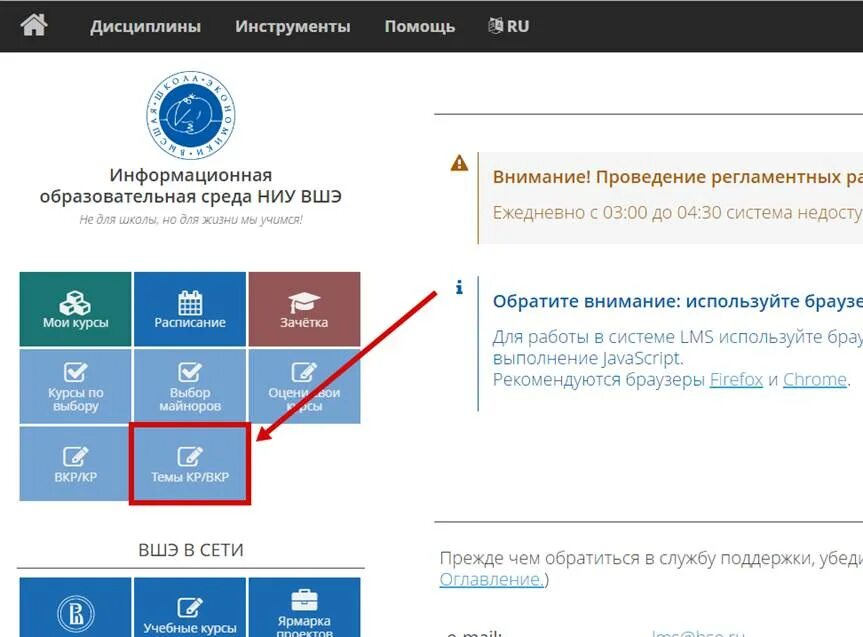Open the Дисциплины menu
This screenshot has height=637, width=863.
[145, 26]
